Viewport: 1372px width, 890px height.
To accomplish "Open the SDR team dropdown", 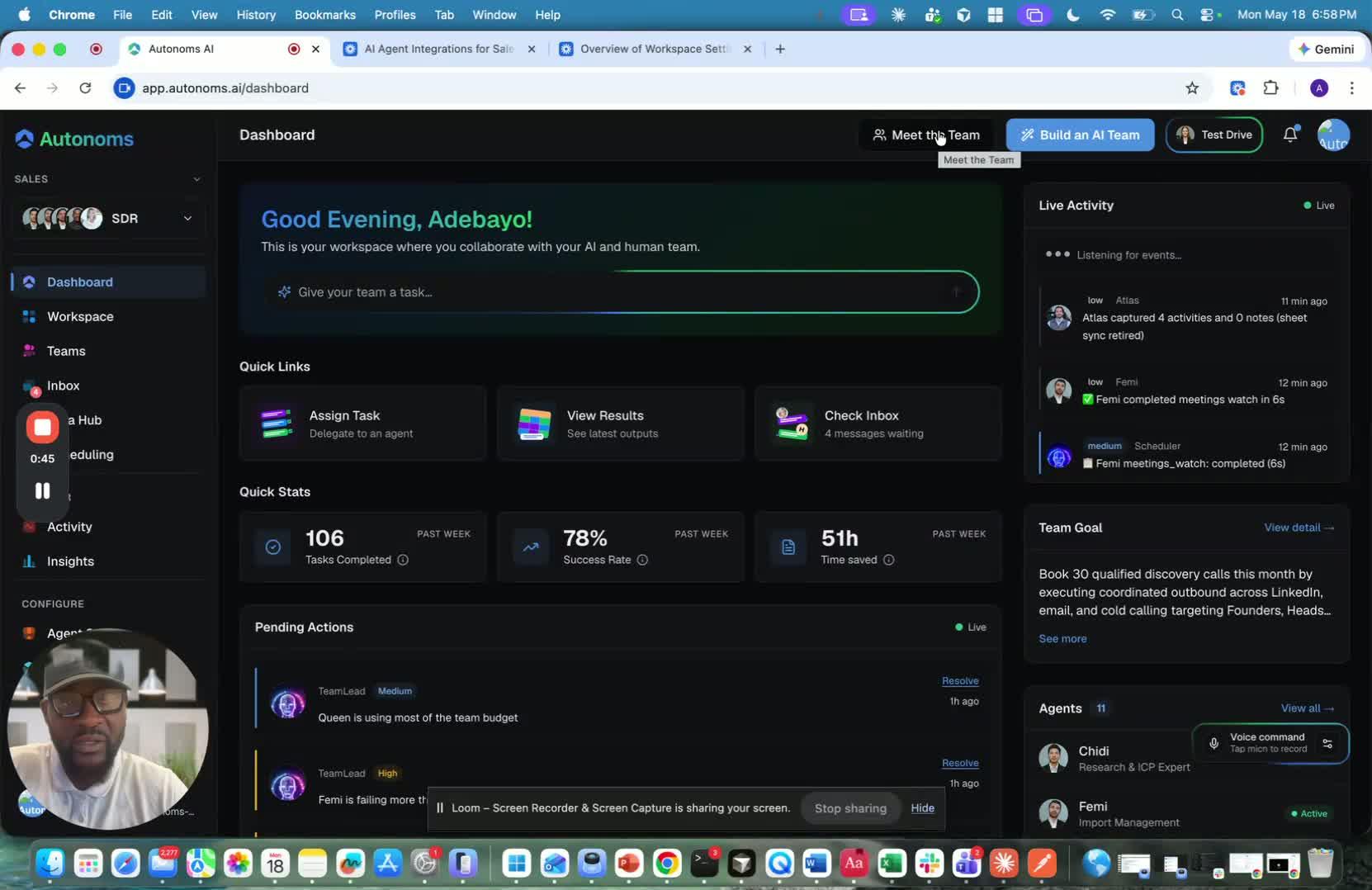I will pyautogui.click(x=108, y=218).
